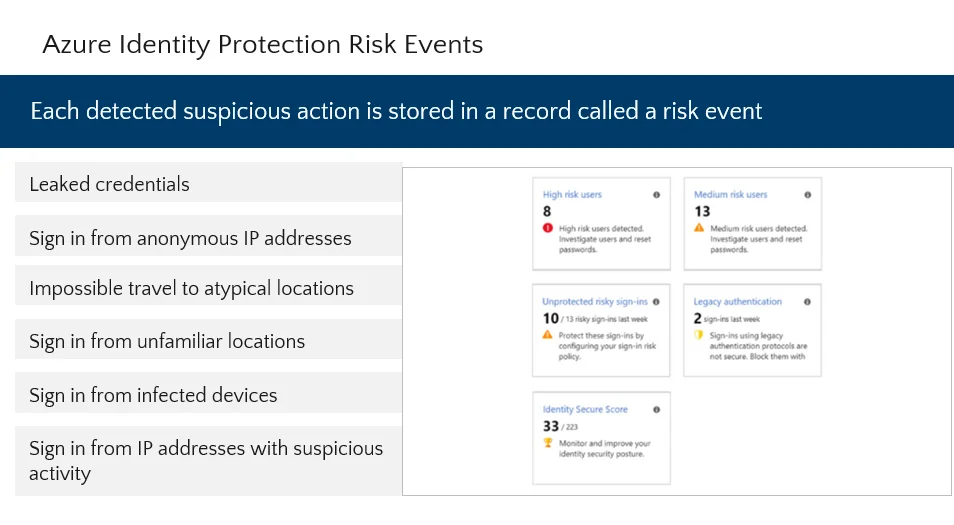Open the Identity Secure Score link
954x525 pixels.
point(585,409)
